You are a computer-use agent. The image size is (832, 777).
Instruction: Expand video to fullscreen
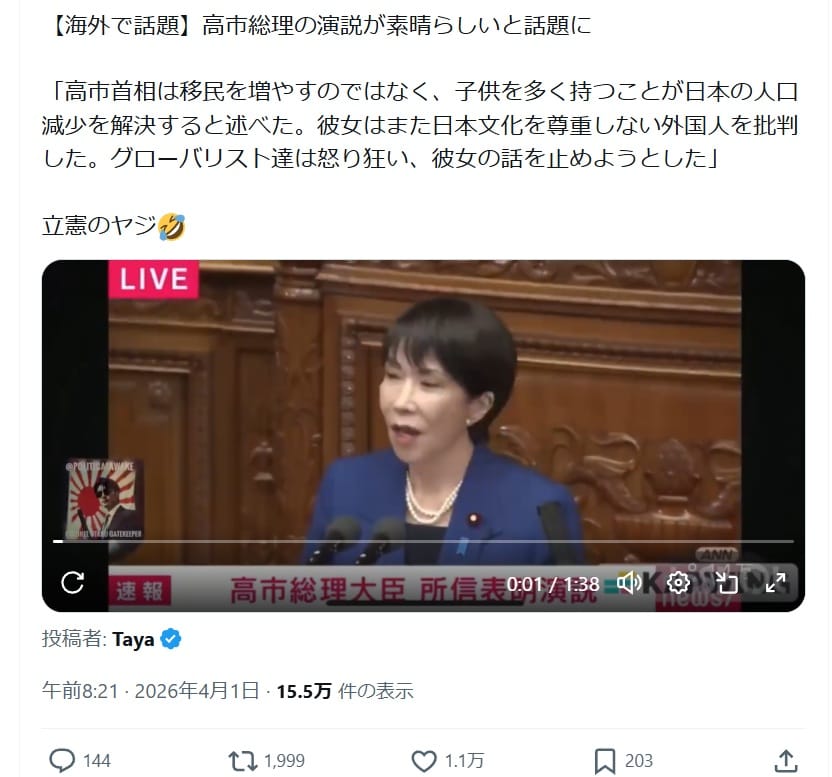tap(775, 583)
